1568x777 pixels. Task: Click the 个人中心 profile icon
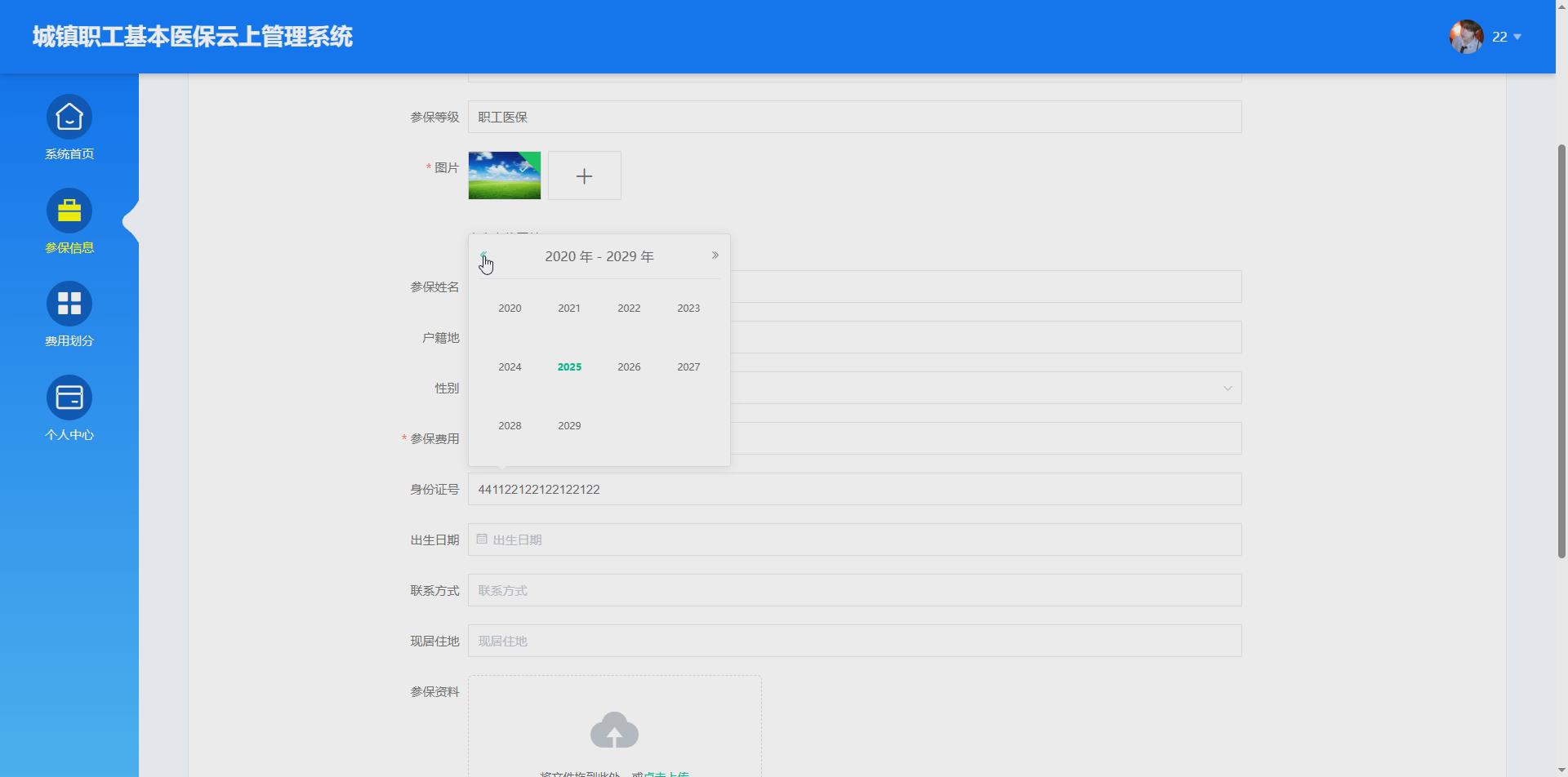[x=69, y=397]
